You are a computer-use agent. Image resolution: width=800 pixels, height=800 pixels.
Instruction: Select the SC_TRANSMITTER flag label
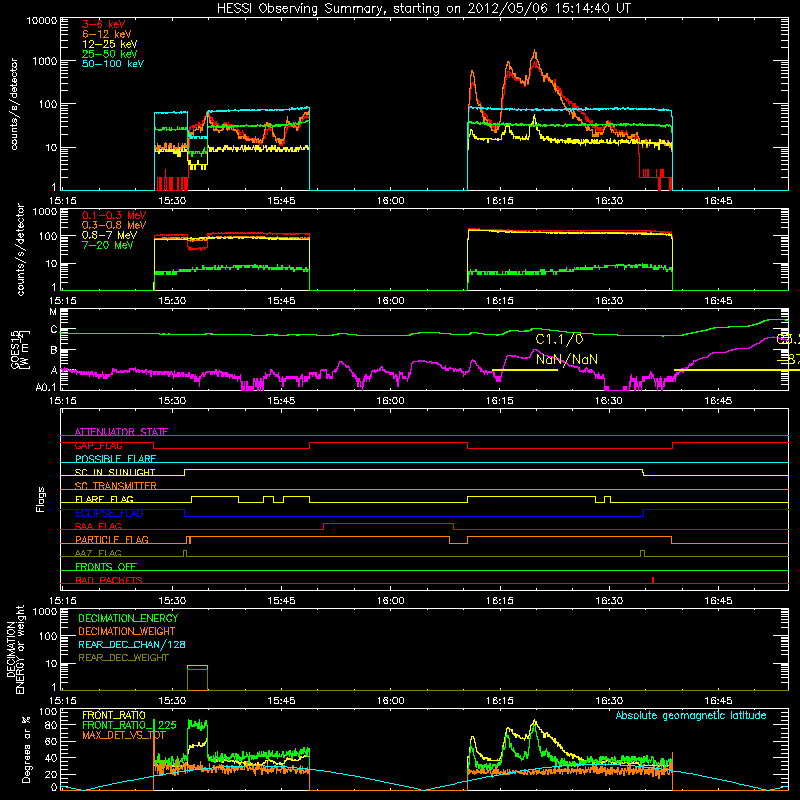click(115, 486)
